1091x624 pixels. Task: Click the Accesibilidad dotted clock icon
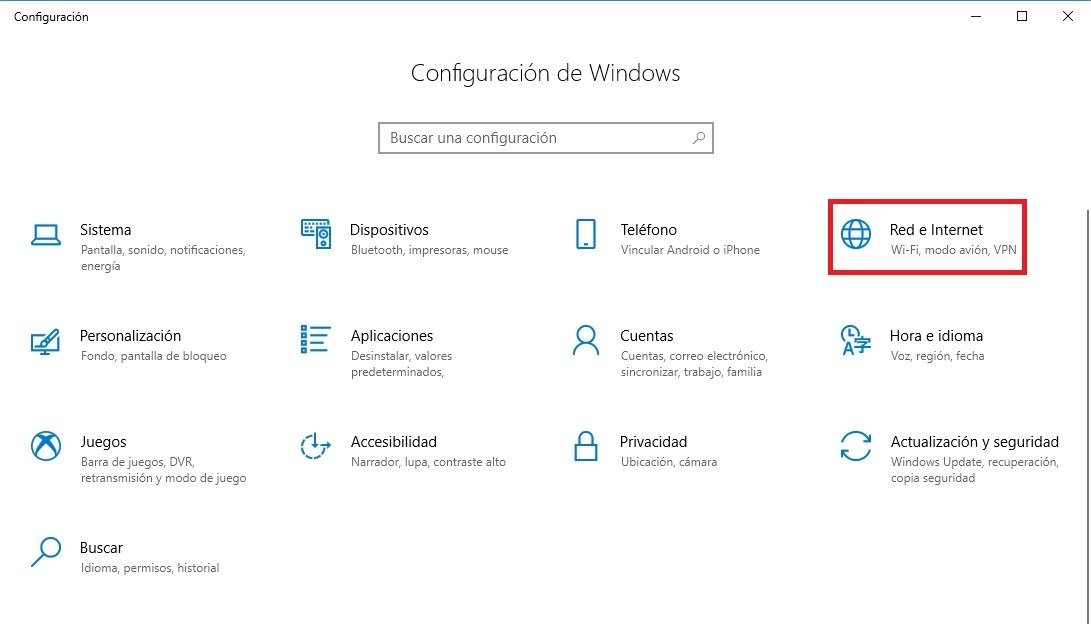pyautogui.click(x=314, y=446)
